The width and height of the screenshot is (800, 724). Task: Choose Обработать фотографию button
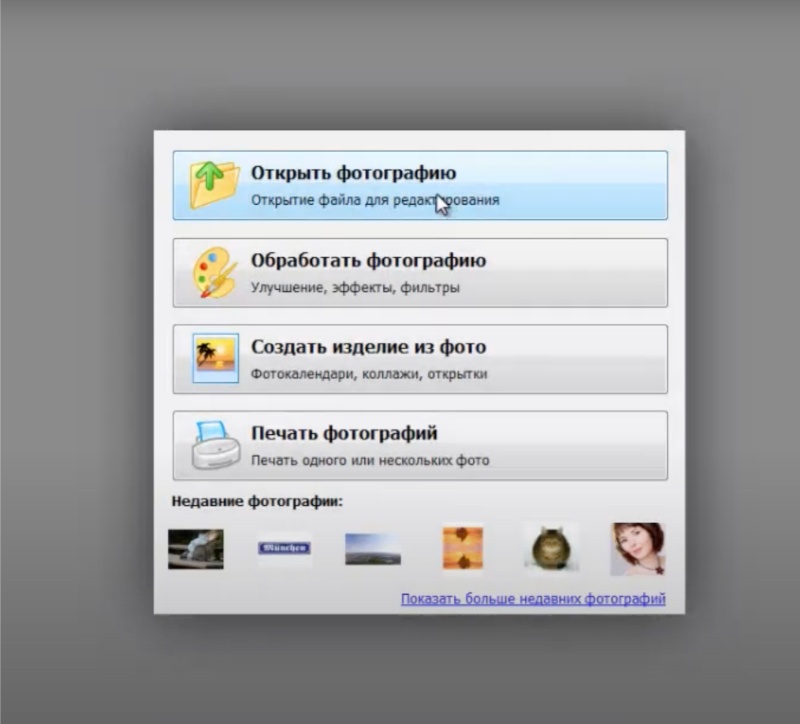coord(420,272)
